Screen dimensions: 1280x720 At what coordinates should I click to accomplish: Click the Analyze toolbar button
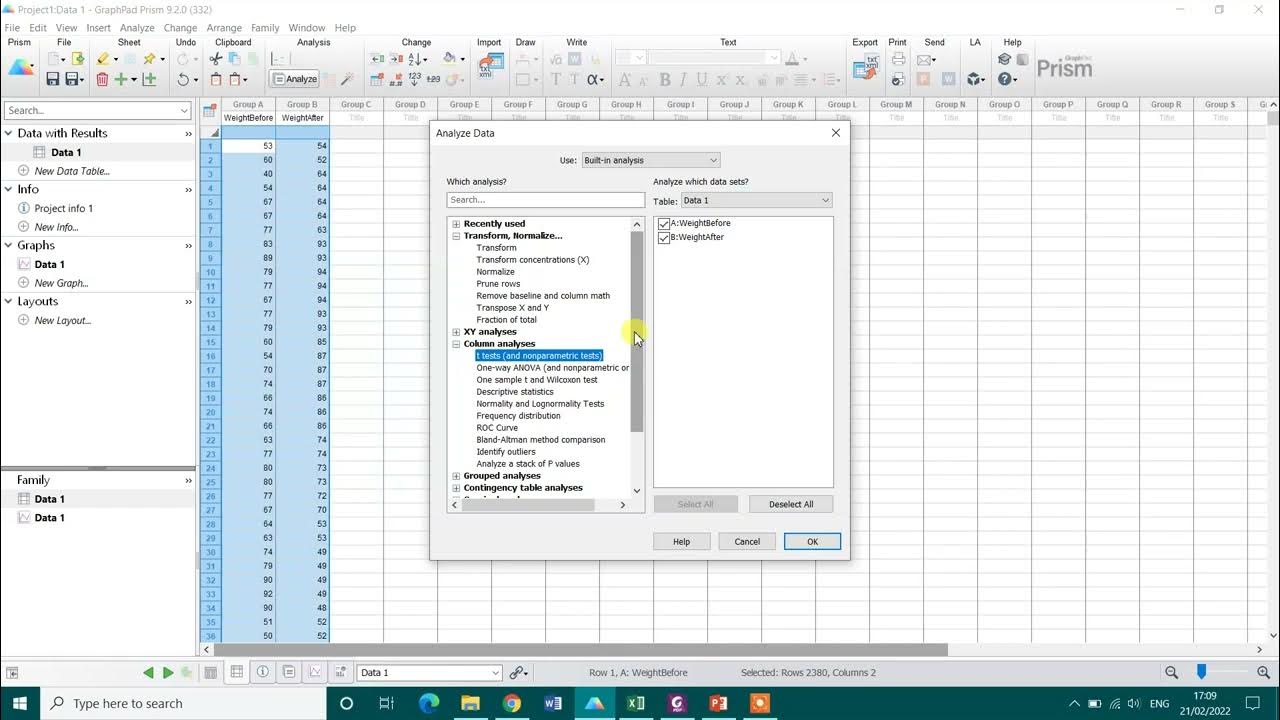point(295,79)
